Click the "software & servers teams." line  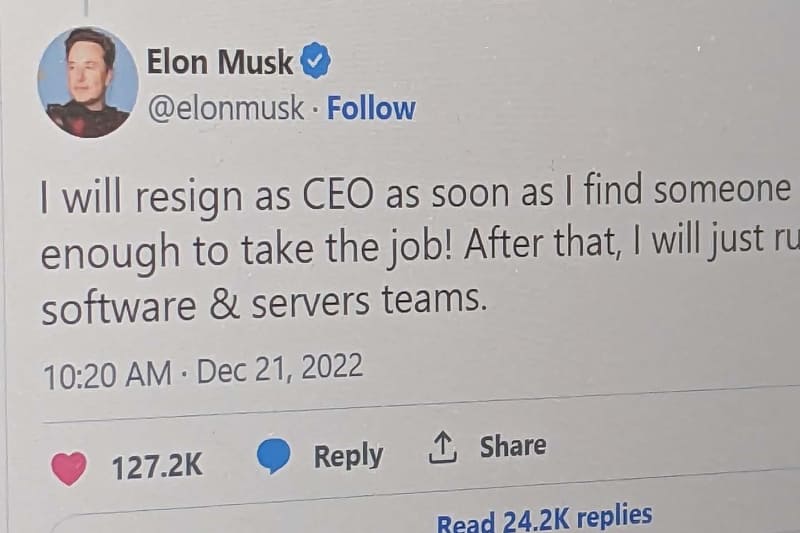[263, 307]
